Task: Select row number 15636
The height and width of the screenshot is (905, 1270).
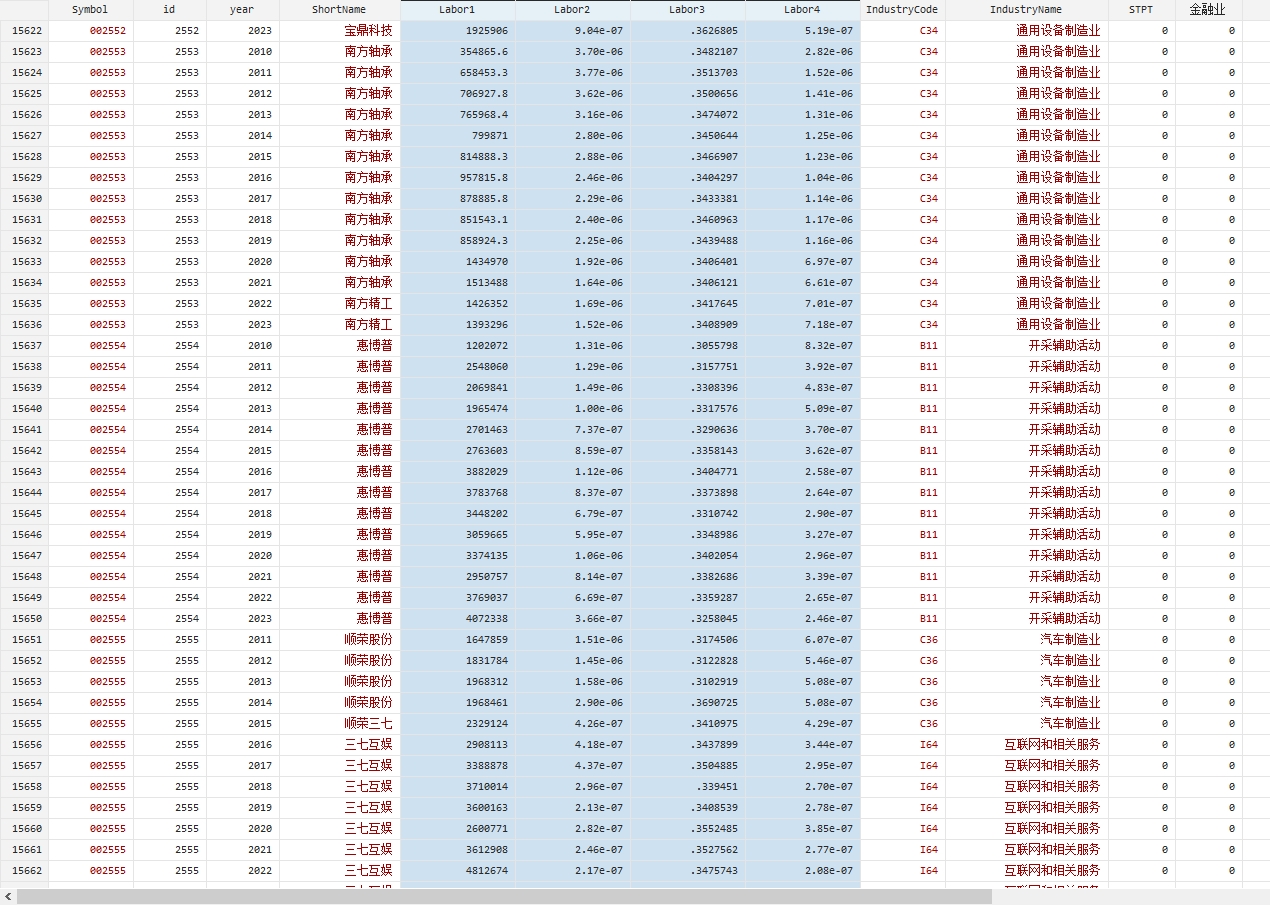Action: [27, 325]
